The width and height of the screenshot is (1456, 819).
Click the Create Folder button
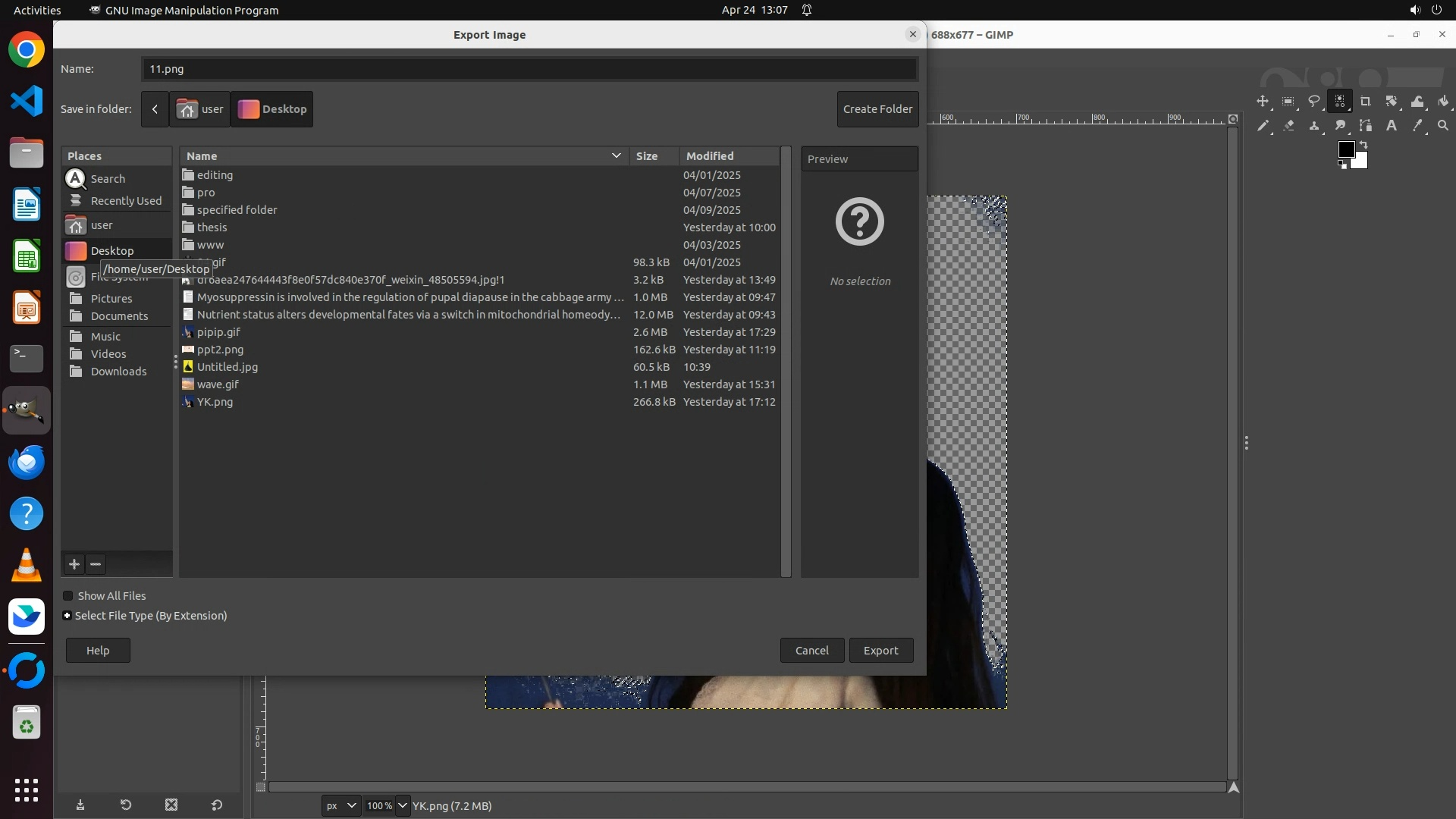point(877,109)
